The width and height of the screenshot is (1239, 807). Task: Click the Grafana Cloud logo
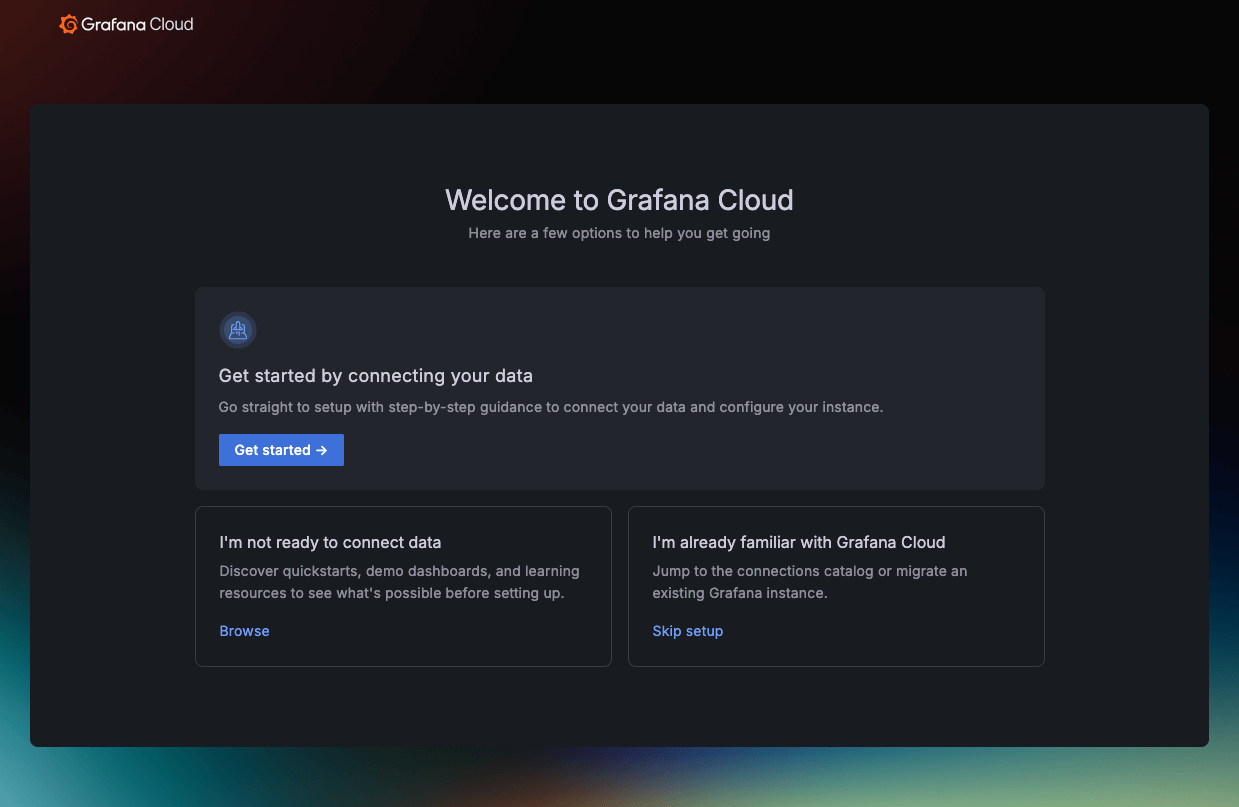tap(127, 24)
